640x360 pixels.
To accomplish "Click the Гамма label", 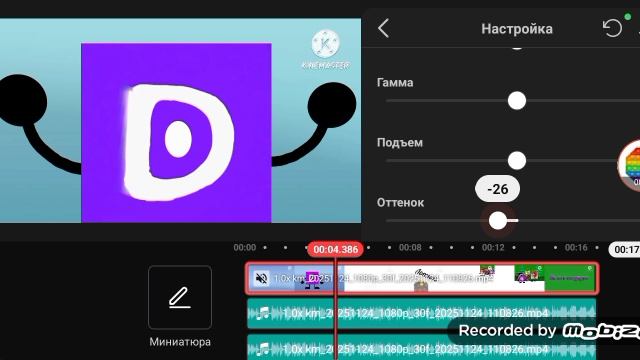I will tap(395, 83).
